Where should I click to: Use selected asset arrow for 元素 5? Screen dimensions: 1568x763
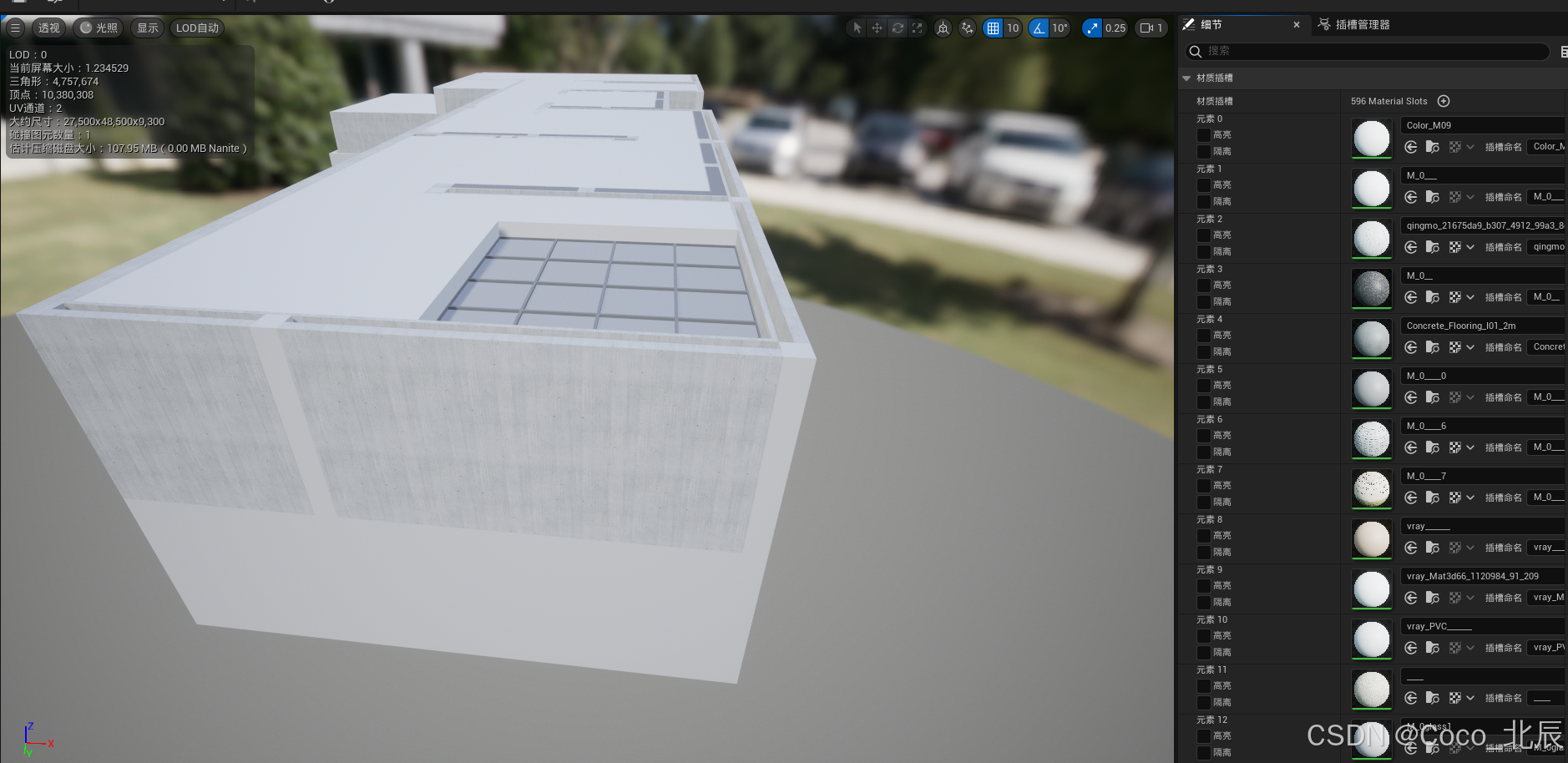1411,397
